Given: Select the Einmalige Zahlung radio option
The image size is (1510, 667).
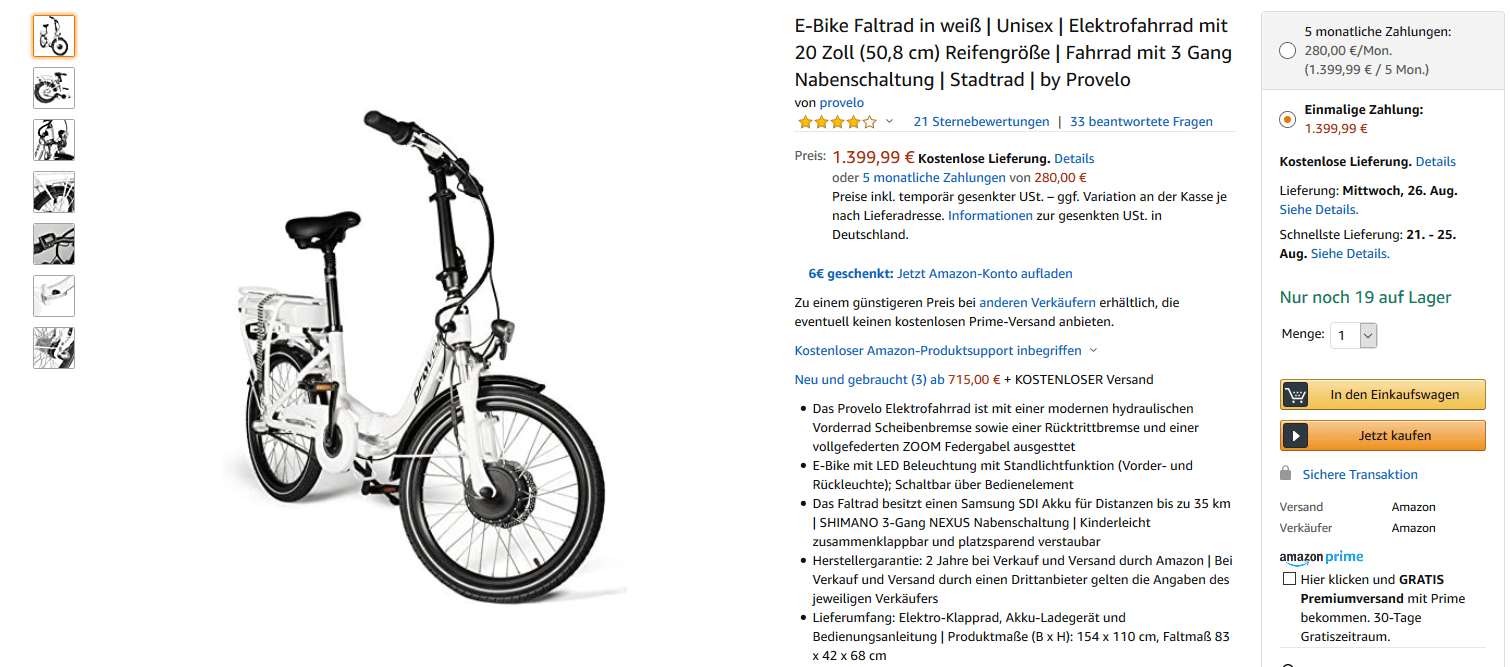Looking at the screenshot, I should [1287, 119].
